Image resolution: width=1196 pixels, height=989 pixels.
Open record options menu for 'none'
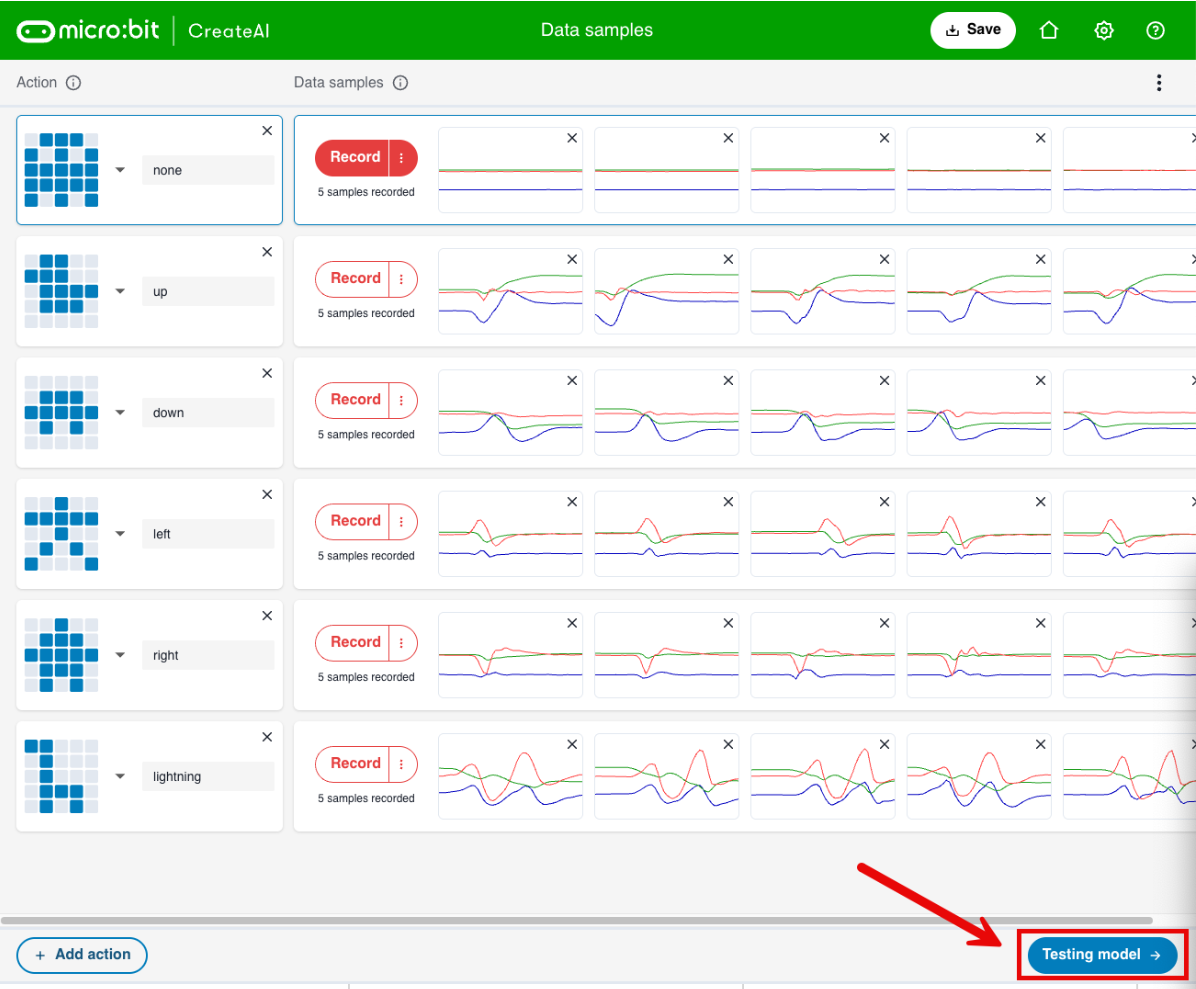[402, 158]
